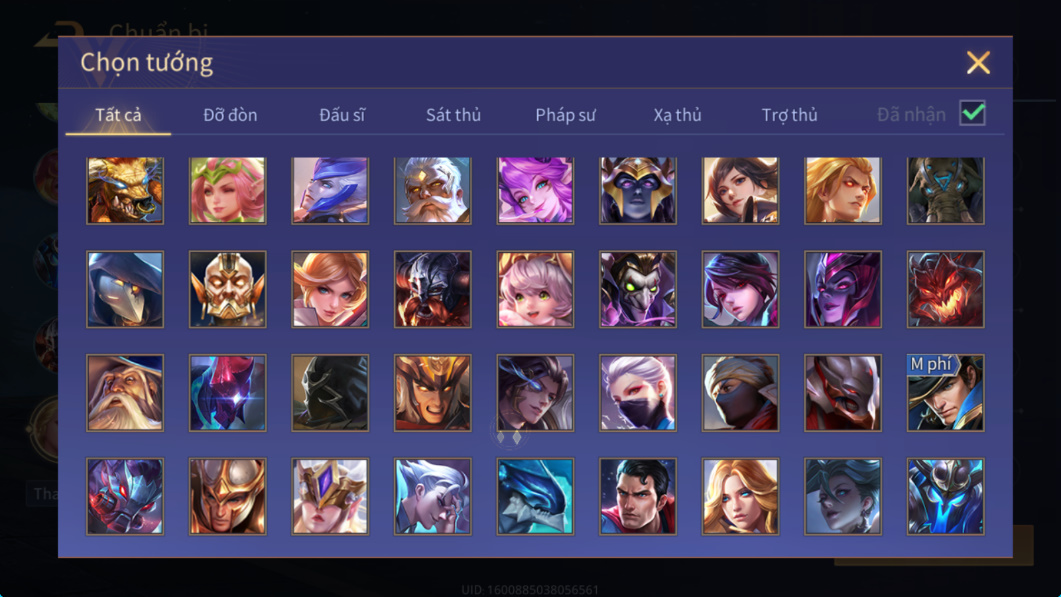Open the "Trợ thủ" tab
The height and width of the screenshot is (597, 1061).
790,115
